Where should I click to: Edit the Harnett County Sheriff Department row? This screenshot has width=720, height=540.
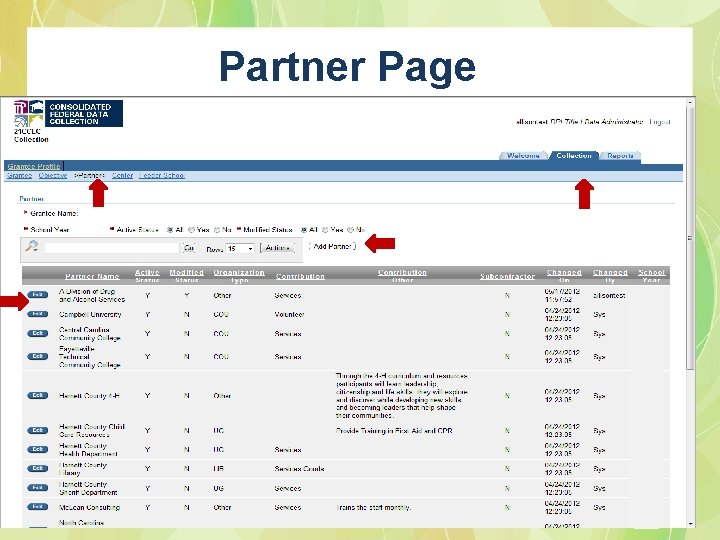click(x=38, y=488)
